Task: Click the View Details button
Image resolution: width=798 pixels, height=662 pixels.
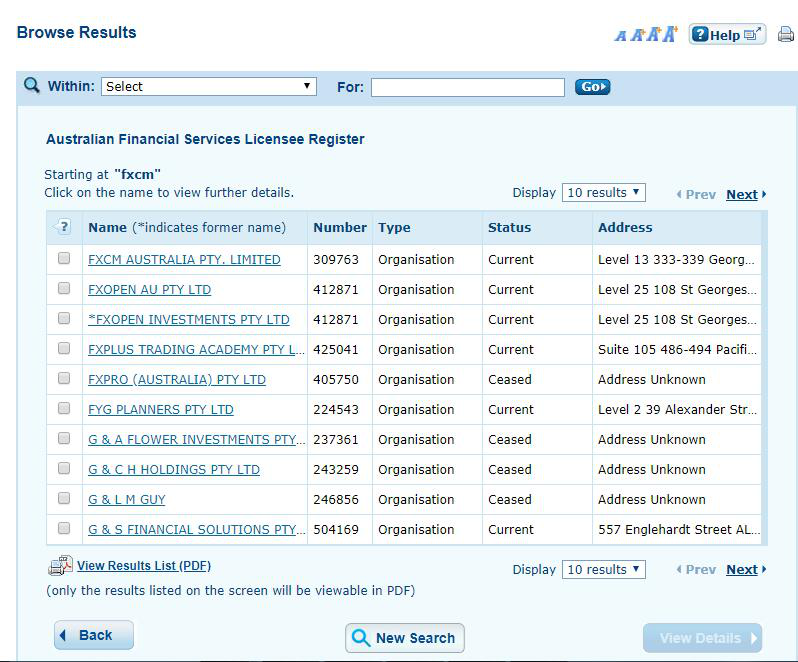Action: pos(702,638)
